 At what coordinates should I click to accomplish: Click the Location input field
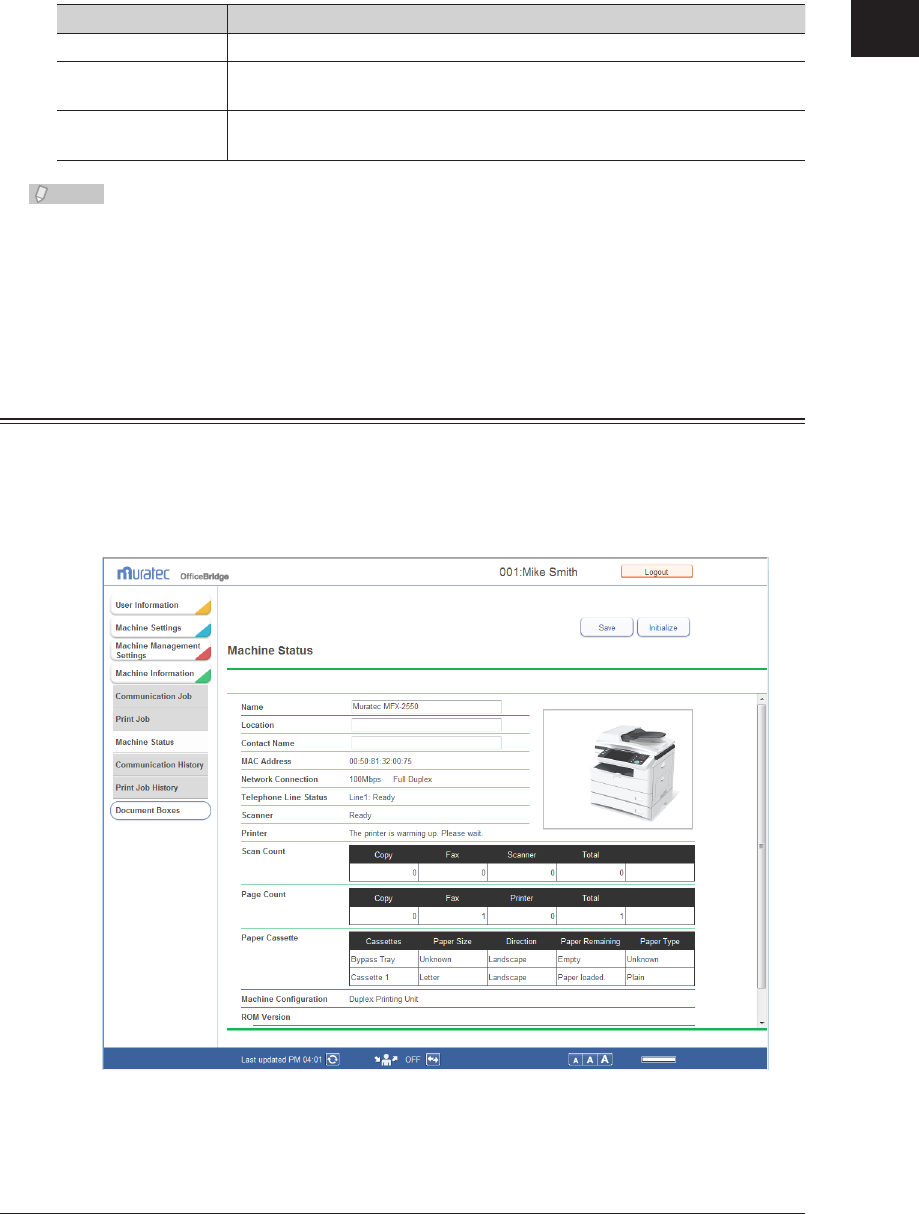point(426,725)
